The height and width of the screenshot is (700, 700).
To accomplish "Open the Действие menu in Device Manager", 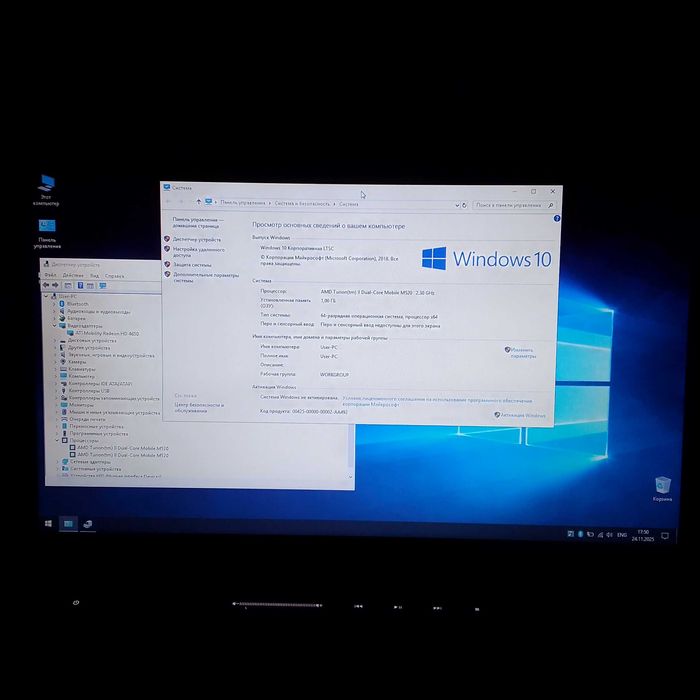I will [73, 275].
